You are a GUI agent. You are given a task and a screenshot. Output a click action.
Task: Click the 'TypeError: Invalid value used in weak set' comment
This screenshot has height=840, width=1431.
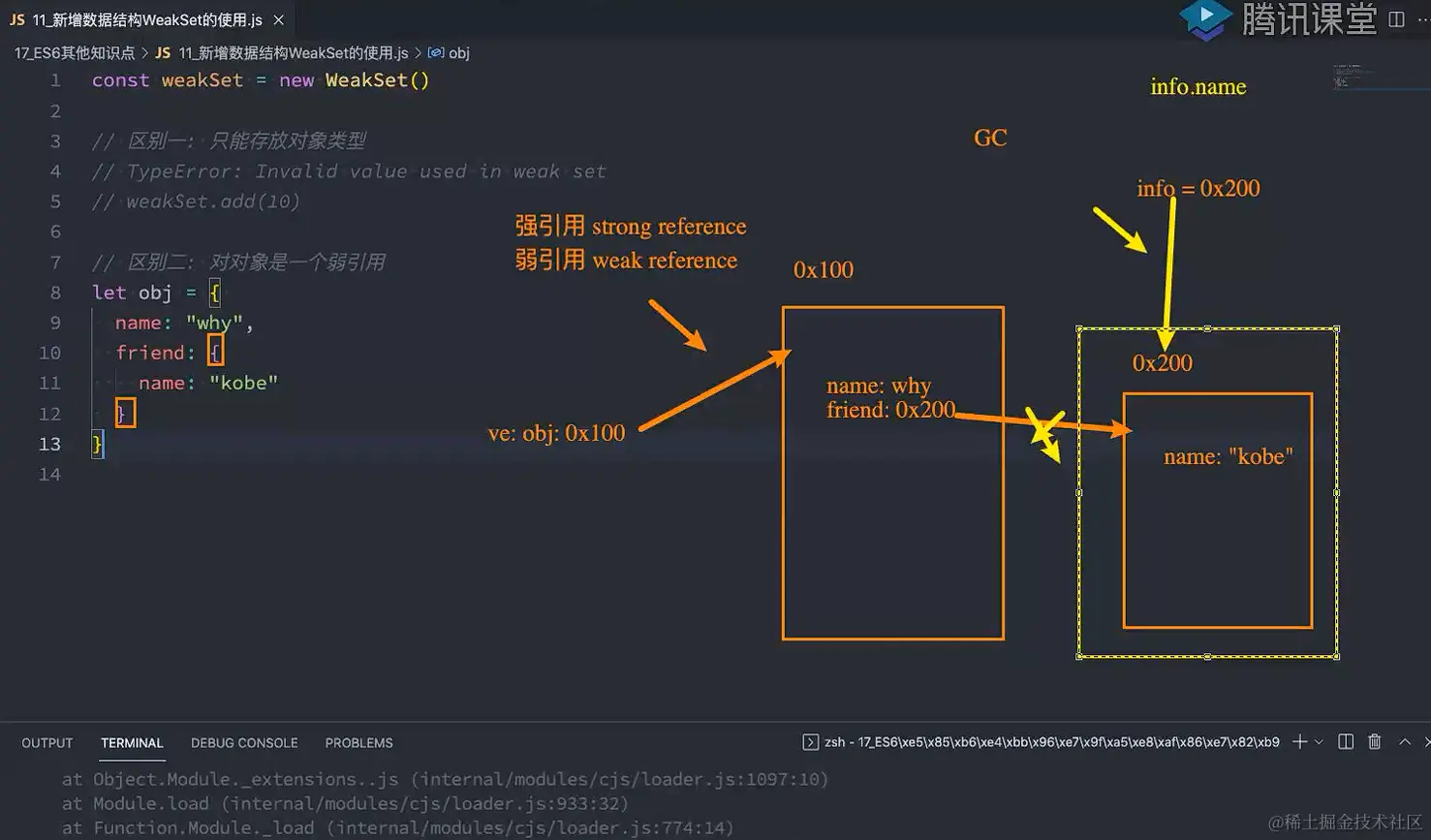point(349,171)
